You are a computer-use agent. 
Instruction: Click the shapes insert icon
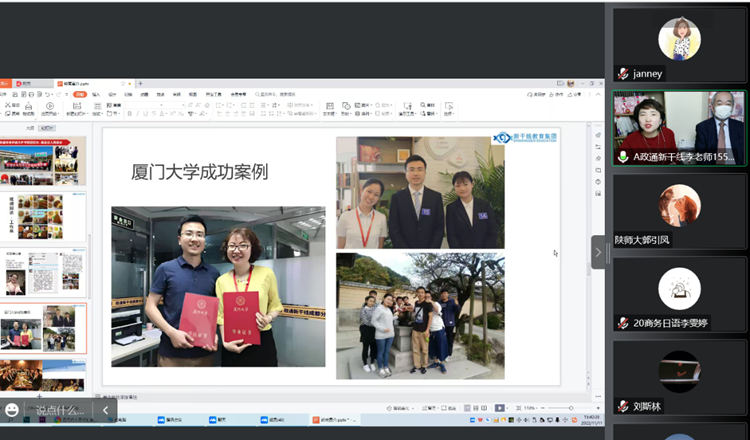point(346,106)
